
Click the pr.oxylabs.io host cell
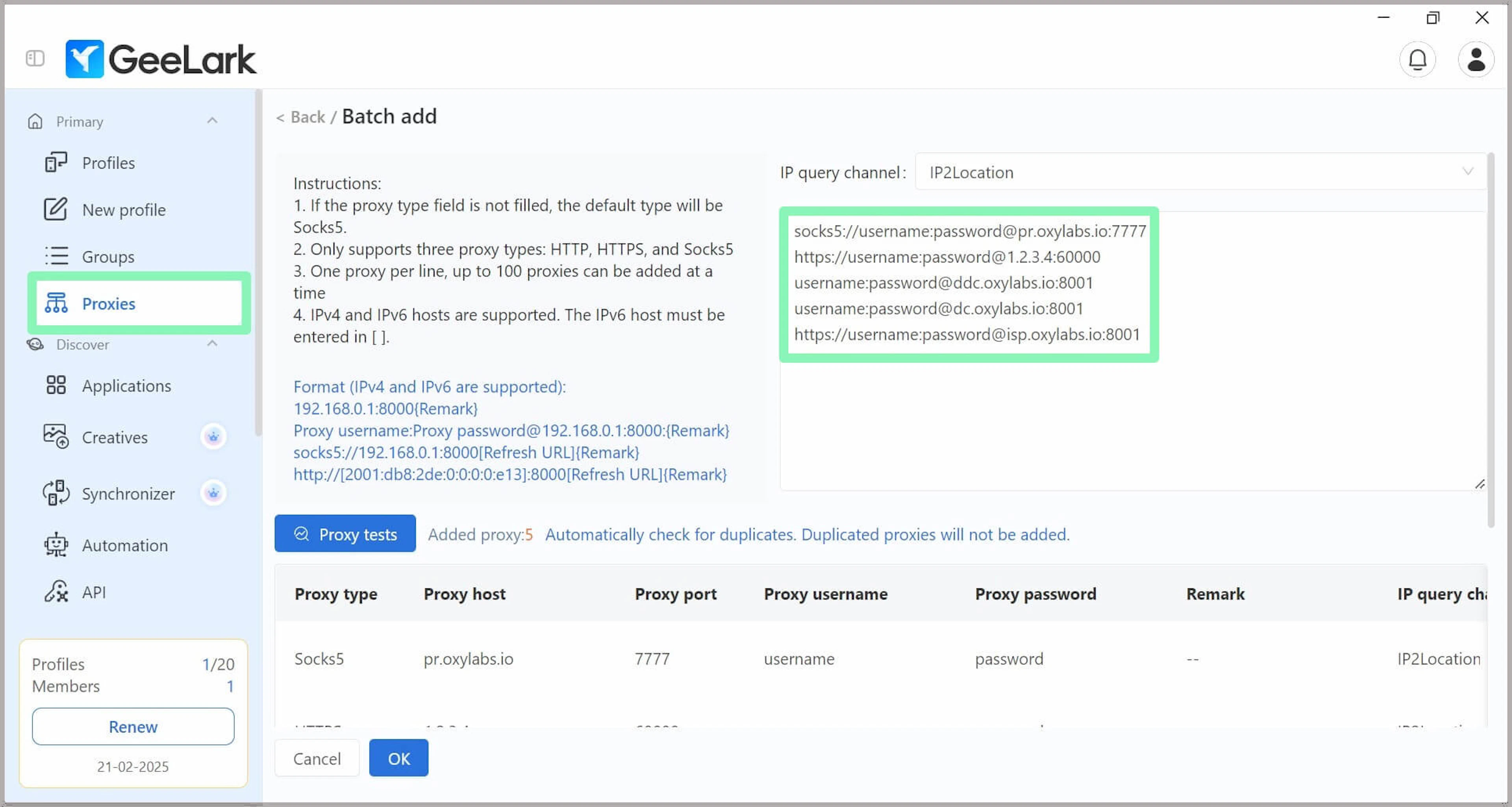469,659
